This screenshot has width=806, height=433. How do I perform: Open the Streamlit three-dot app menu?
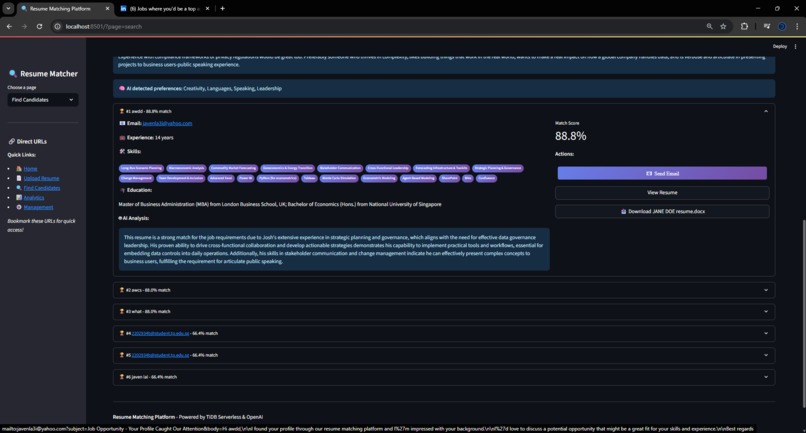pos(795,46)
